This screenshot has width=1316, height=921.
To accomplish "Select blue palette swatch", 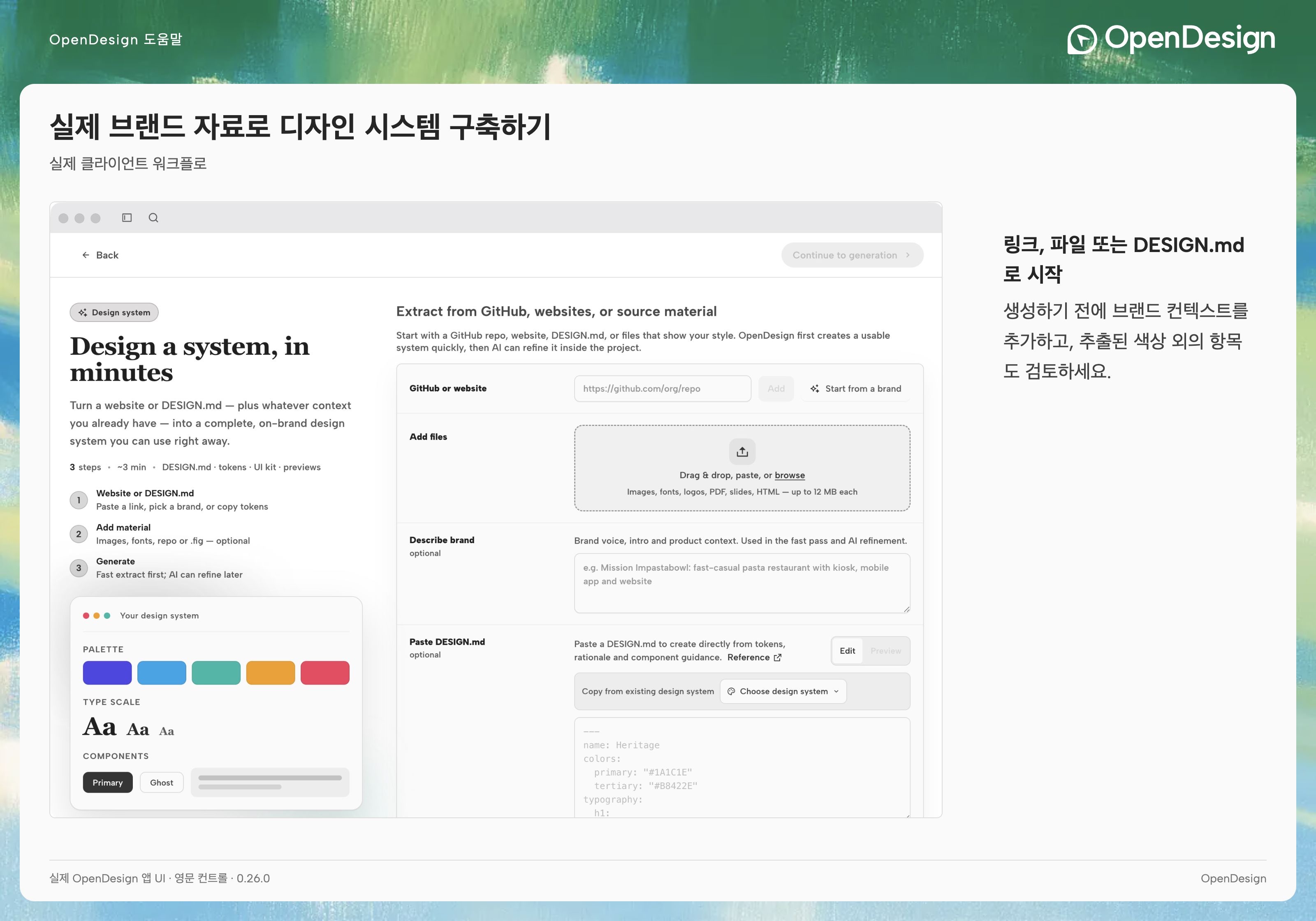I will tap(162, 673).
